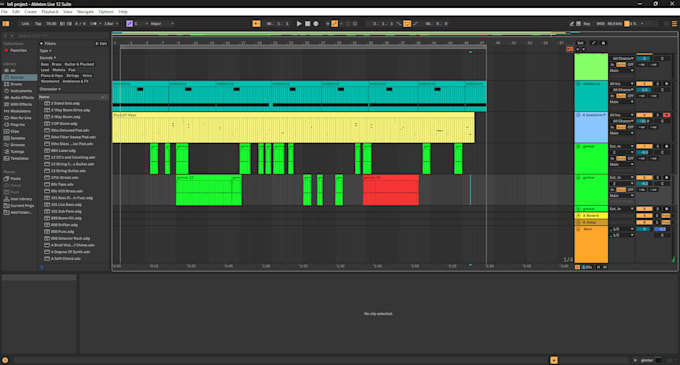Start playback with the Play button
This screenshot has width=680, height=365.
(299, 24)
